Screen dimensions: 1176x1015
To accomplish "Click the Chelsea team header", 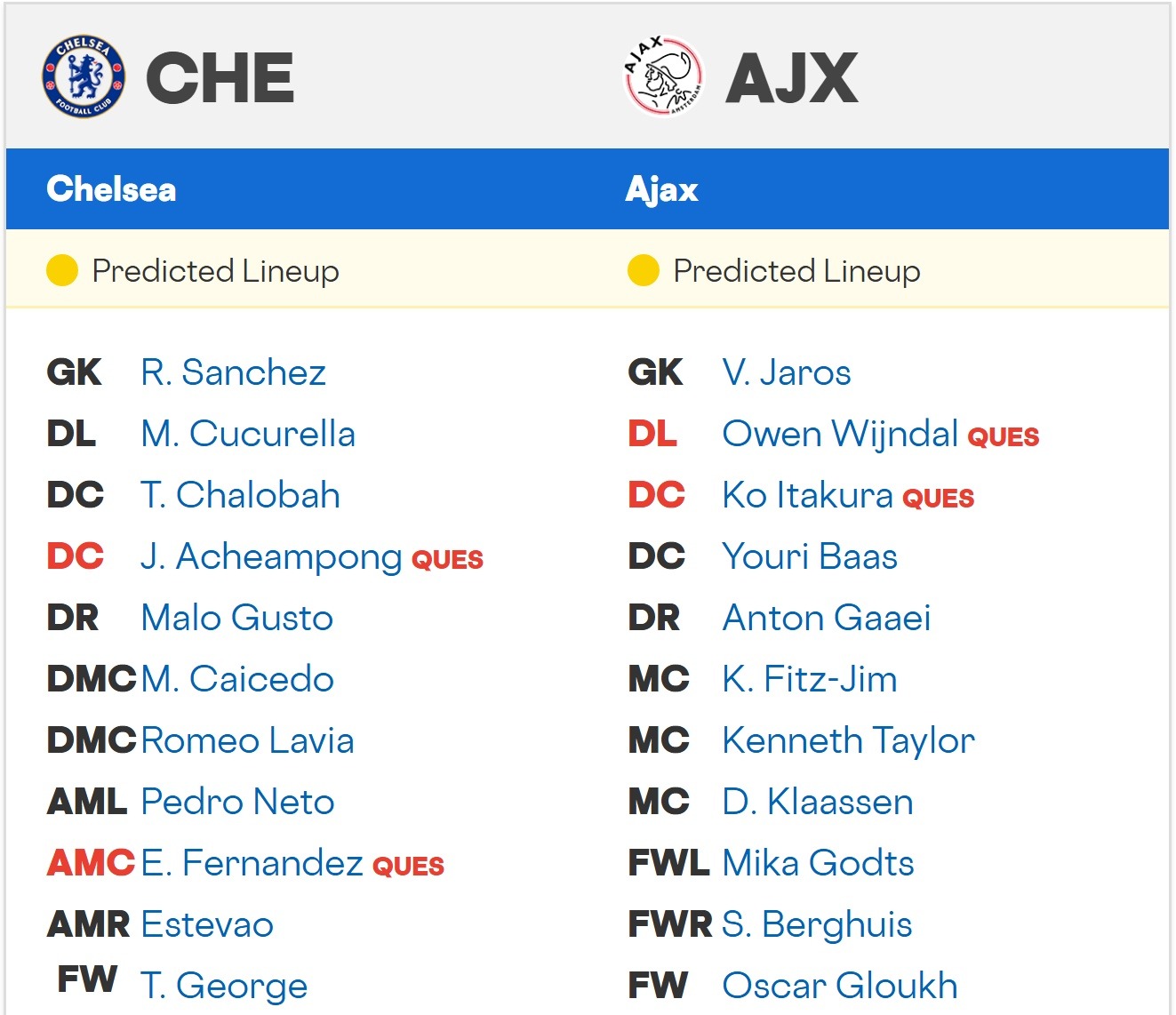I will pos(111,189).
